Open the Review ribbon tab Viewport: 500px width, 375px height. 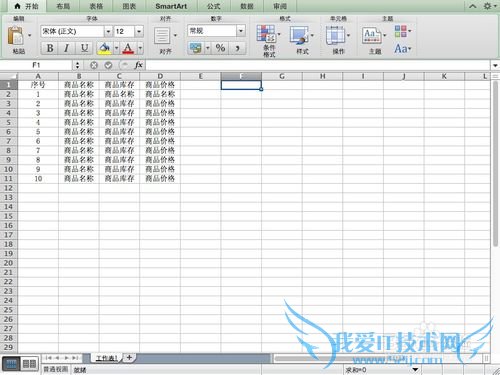280,6
